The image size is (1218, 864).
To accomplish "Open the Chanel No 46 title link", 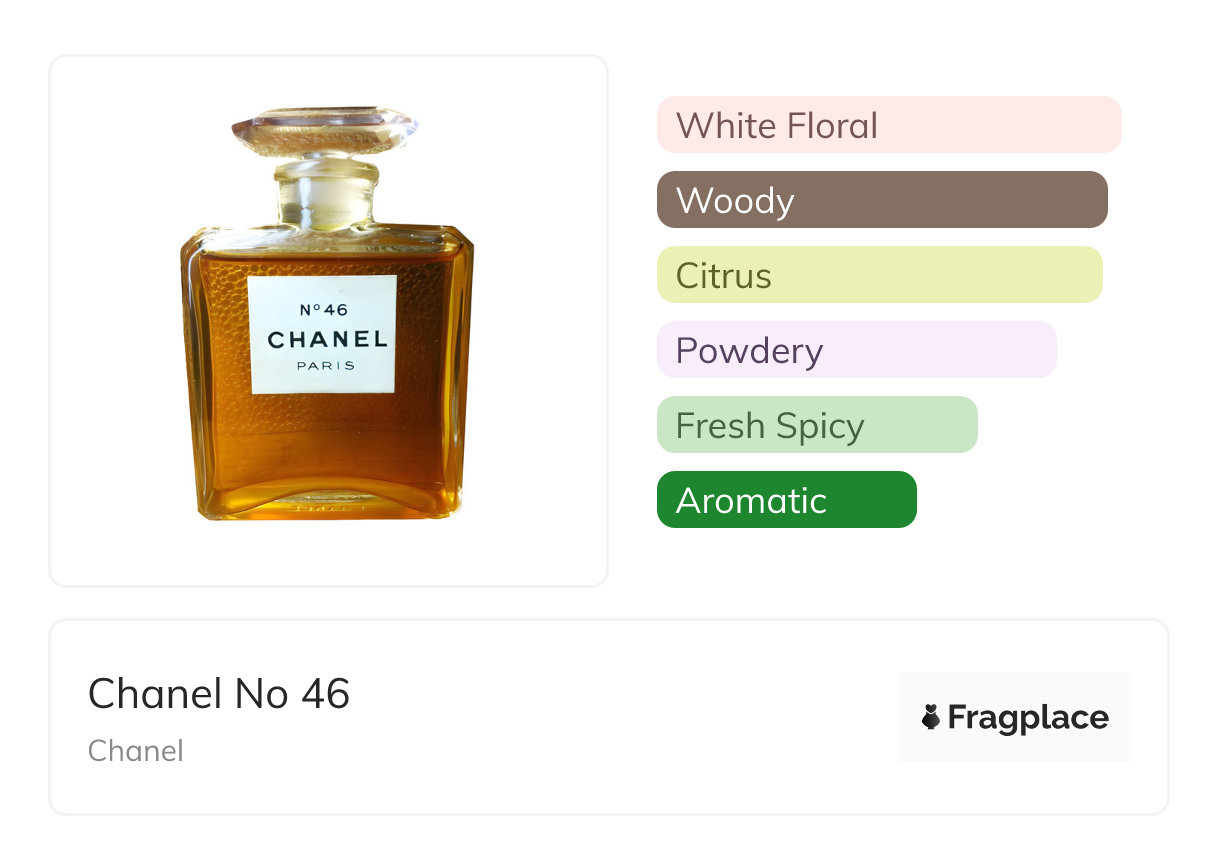I will coord(219,694).
